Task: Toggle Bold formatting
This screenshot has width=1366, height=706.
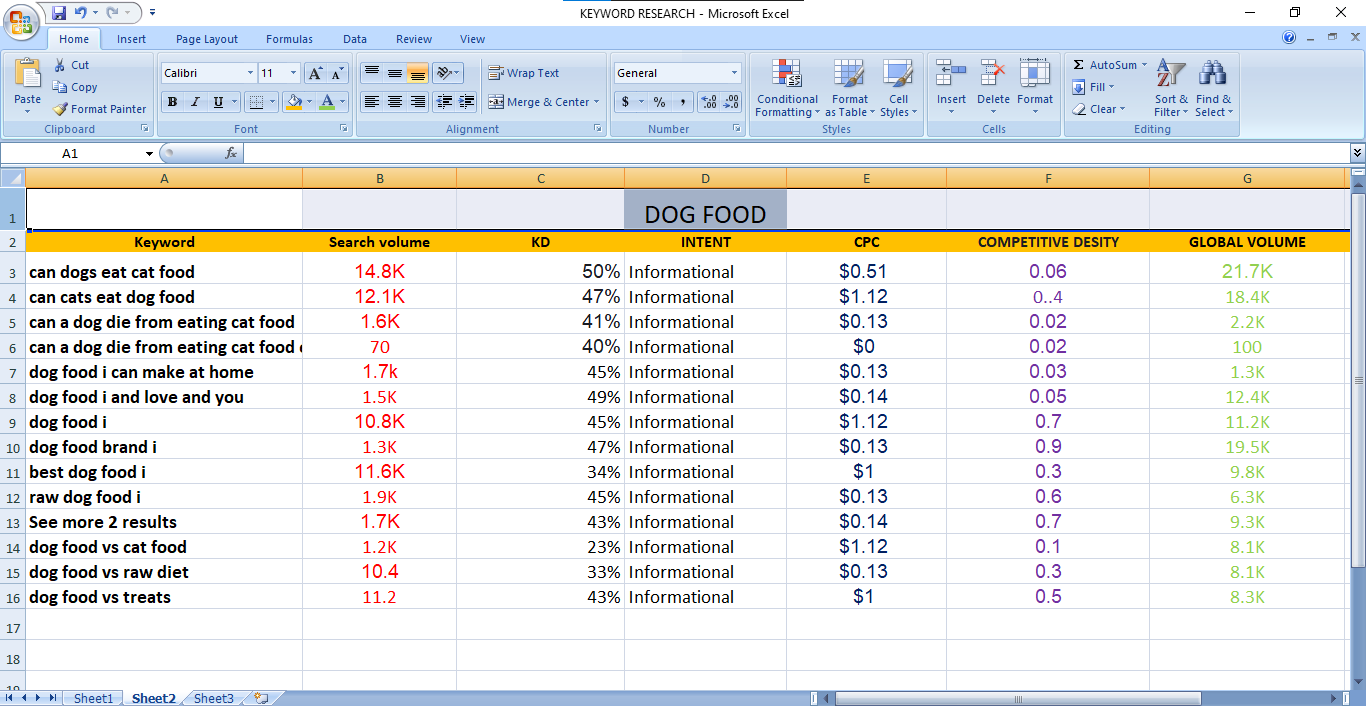Action: coord(172,102)
